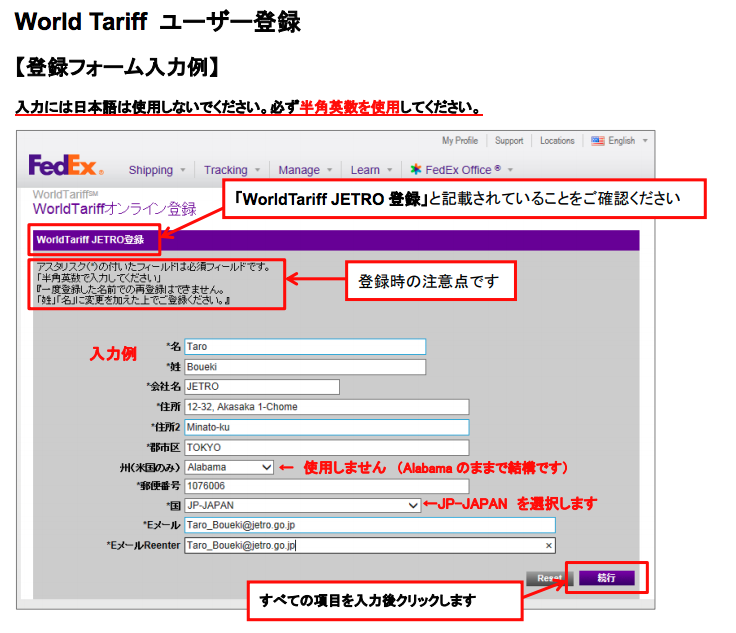Select the English language link
Viewport: 736px width, 633px height.
[x=621, y=141]
